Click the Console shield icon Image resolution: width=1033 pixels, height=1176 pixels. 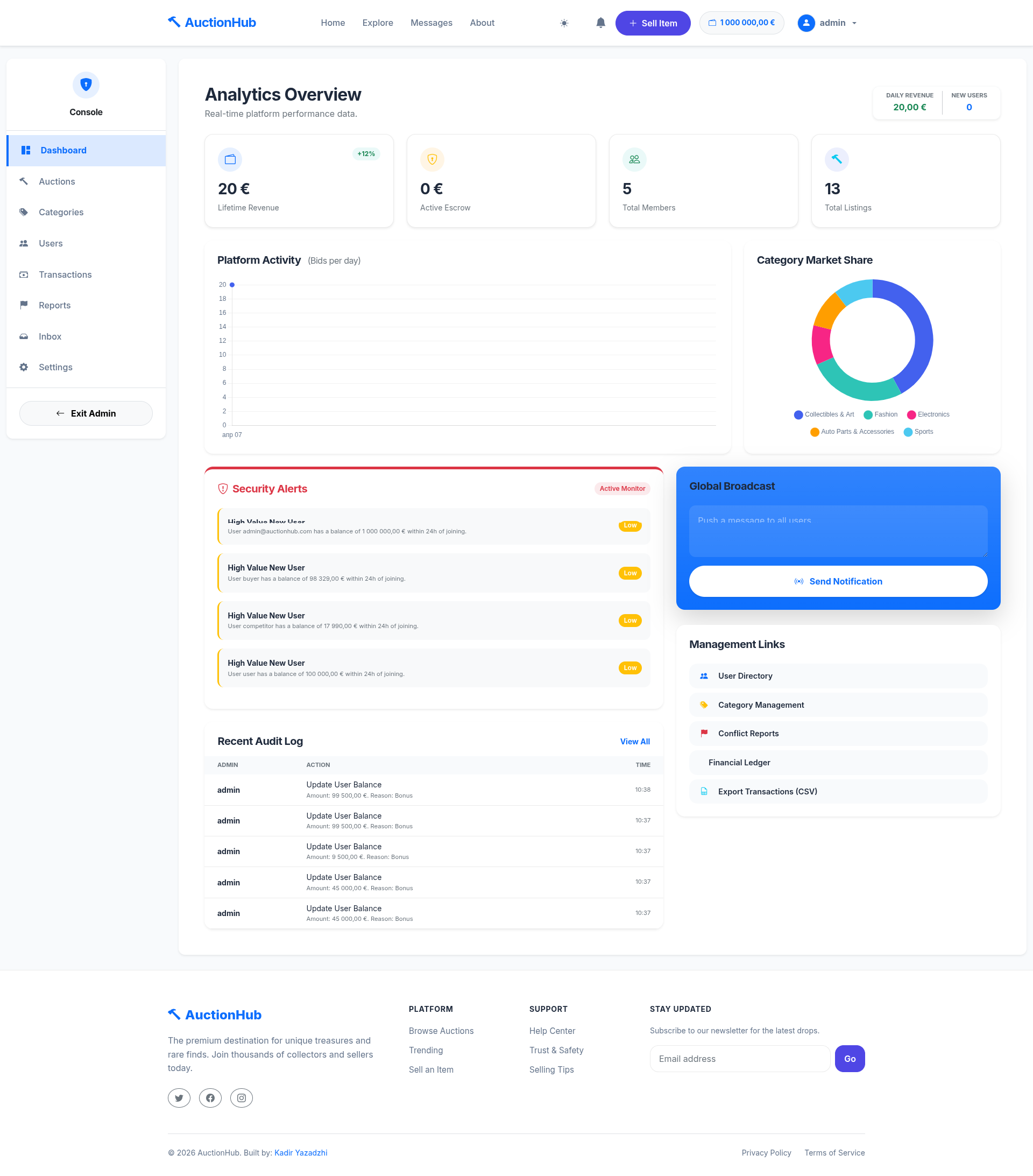point(86,84)
